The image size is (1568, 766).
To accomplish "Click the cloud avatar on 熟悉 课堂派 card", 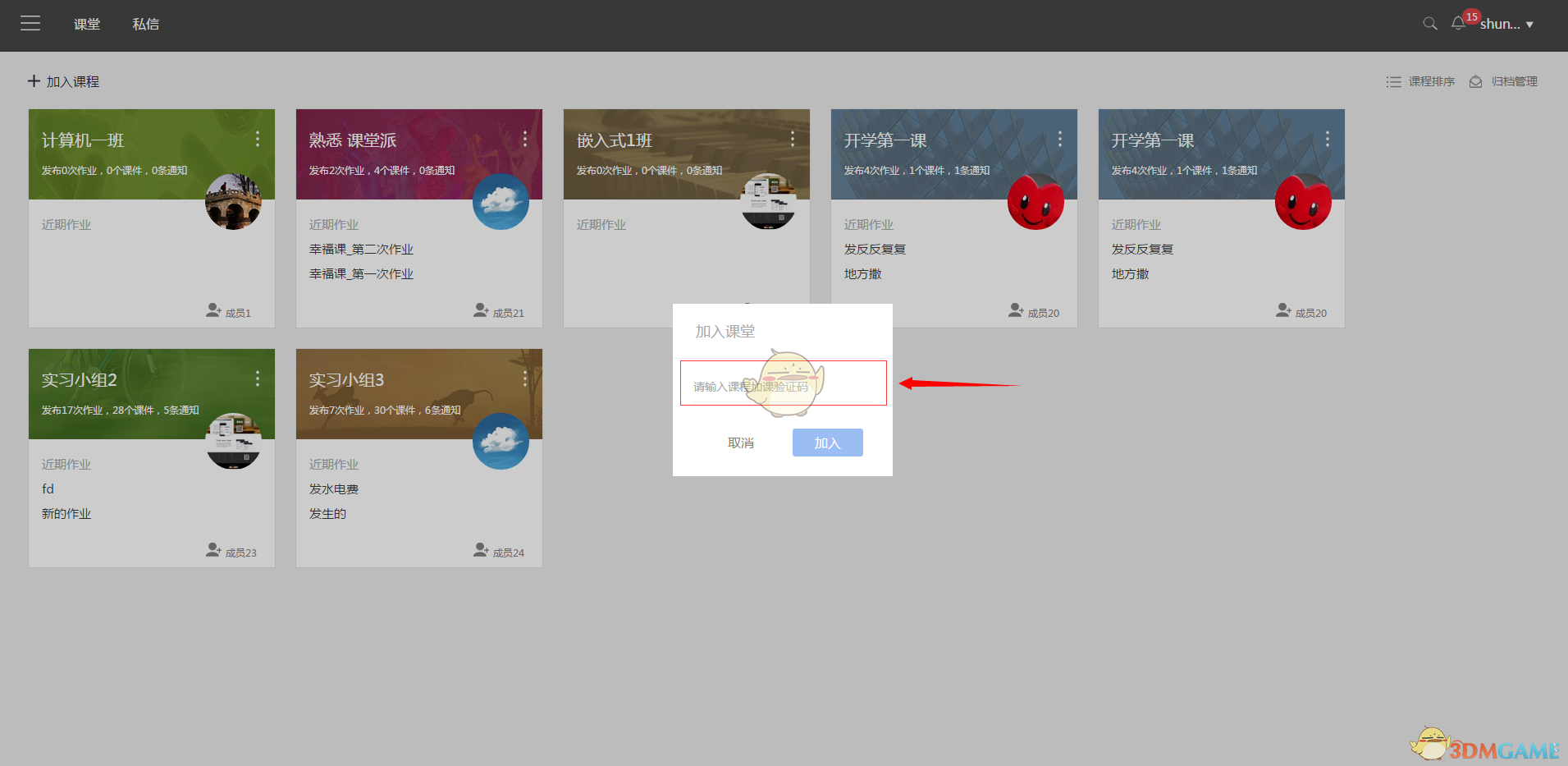I will tap(501, 202).
